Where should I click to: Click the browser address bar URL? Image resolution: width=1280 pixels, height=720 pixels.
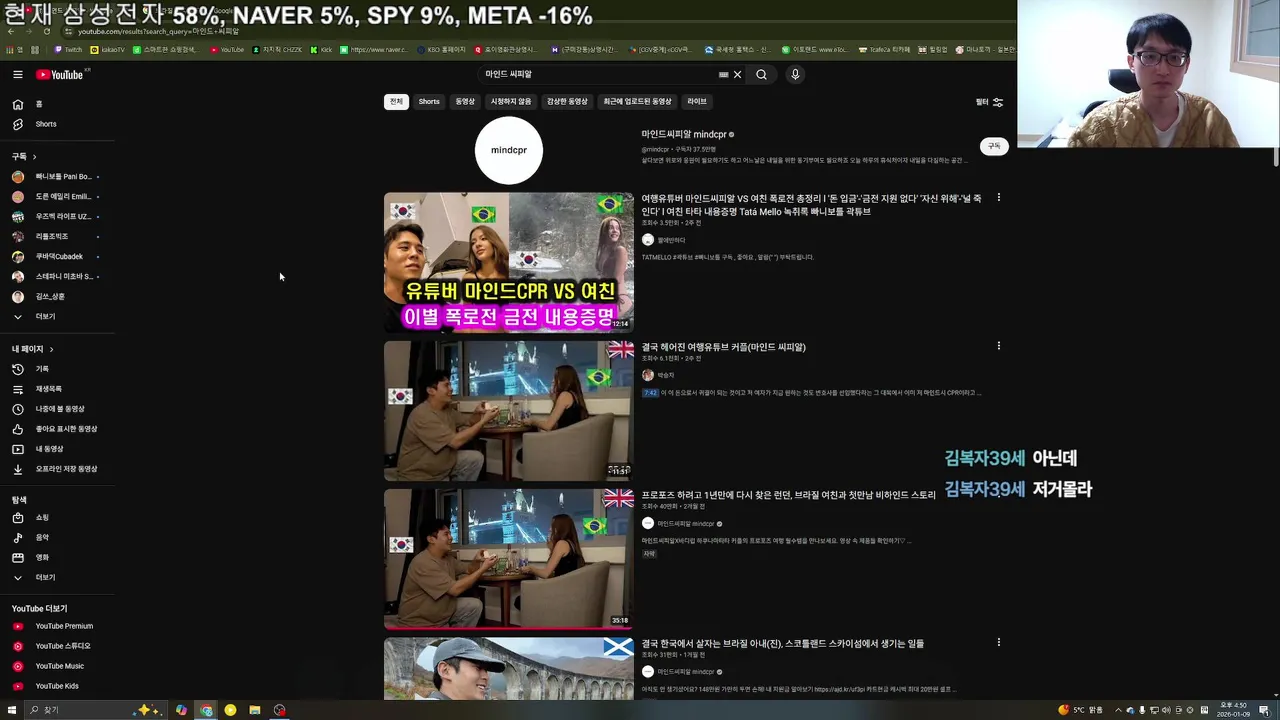pos(158,32)
